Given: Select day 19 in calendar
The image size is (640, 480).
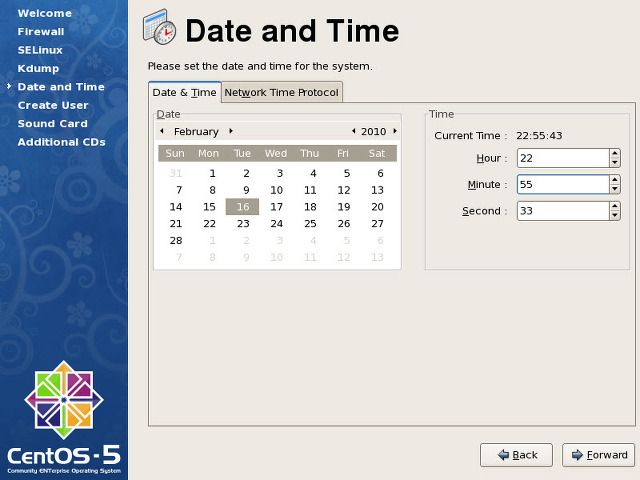Looking at the screenshot, I should coord(344,207).
